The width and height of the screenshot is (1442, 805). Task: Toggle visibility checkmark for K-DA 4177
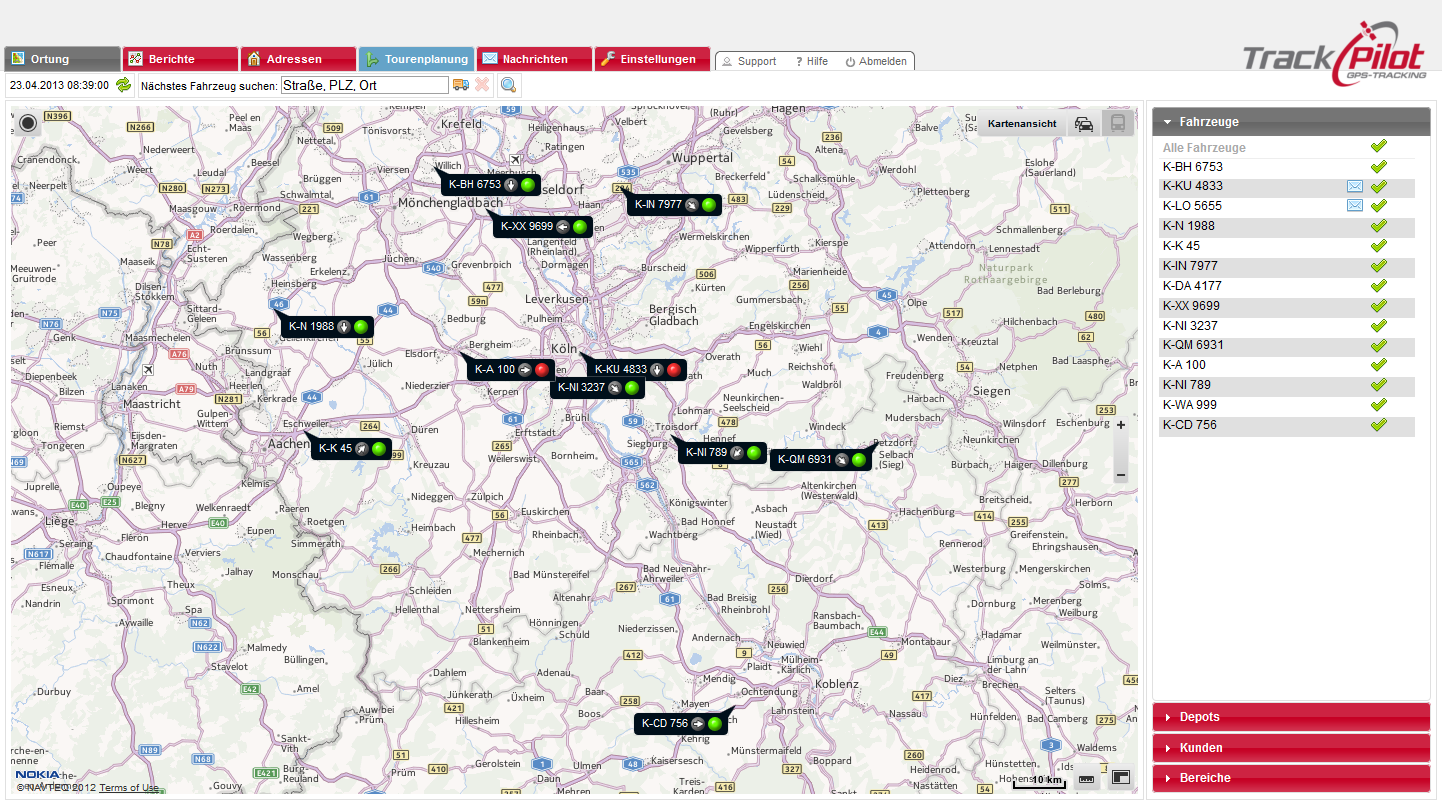pyautogui.click(x=1378, y=286)
